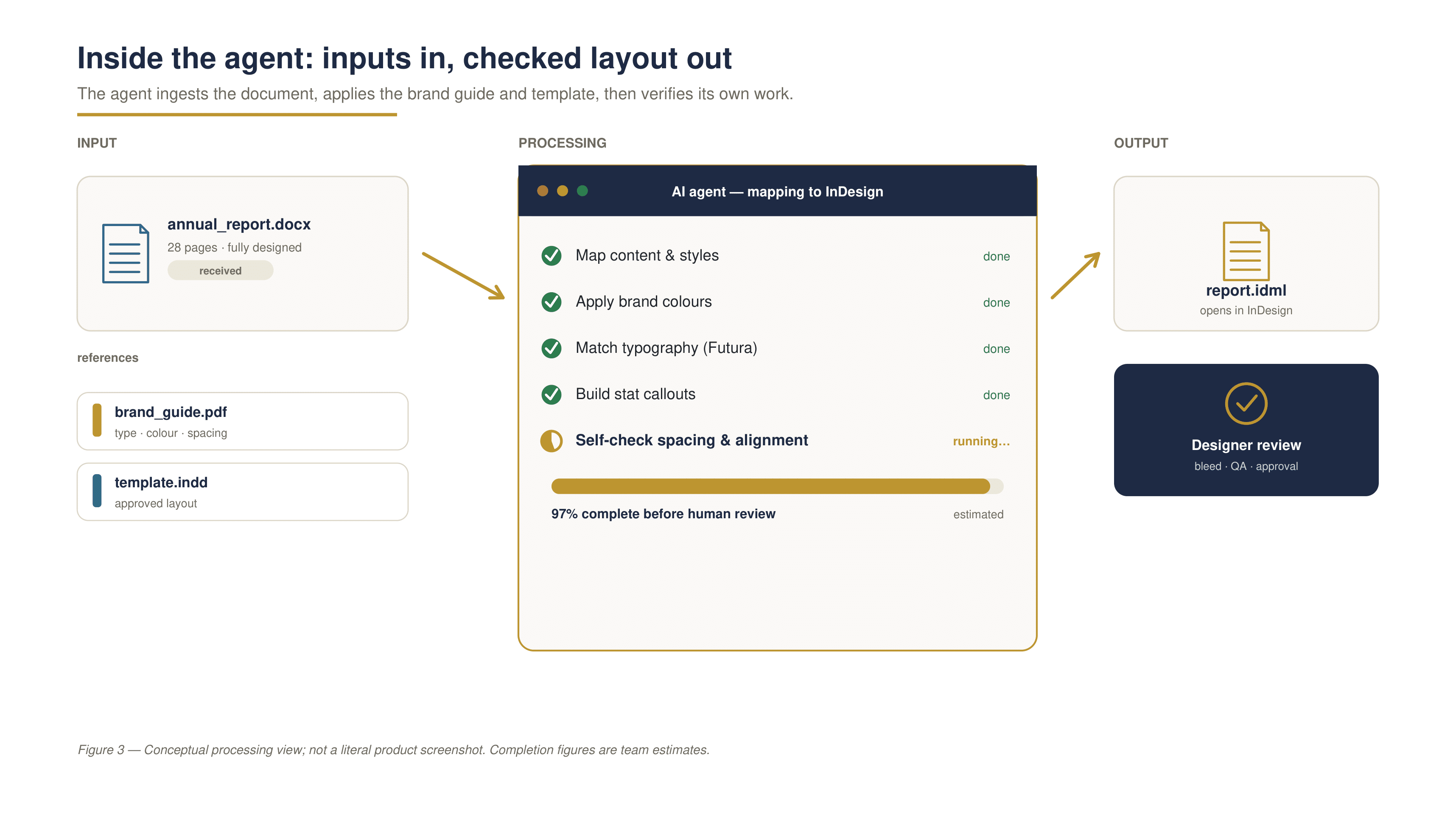
Task: Click 'done' status for Apply brand colours
Action: click(997, 303)
